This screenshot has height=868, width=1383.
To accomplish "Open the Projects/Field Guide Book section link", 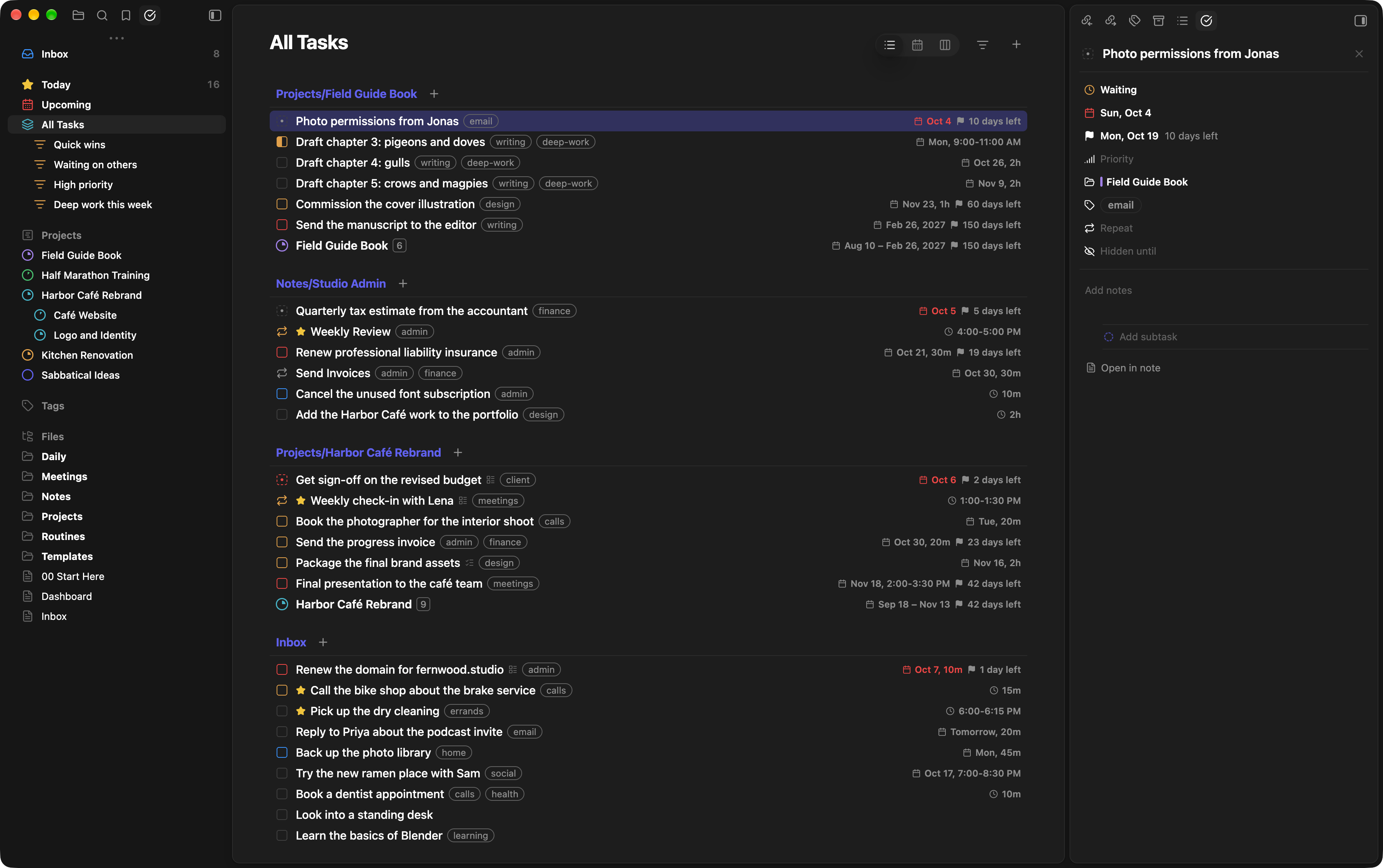I will [x=346, y=94].
